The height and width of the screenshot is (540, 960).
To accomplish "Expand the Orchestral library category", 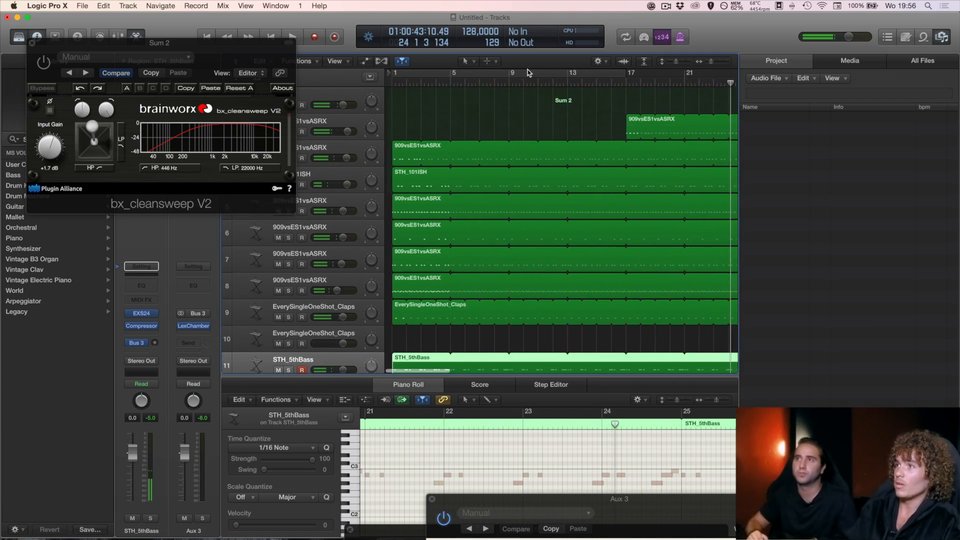I will click(108, 228).
